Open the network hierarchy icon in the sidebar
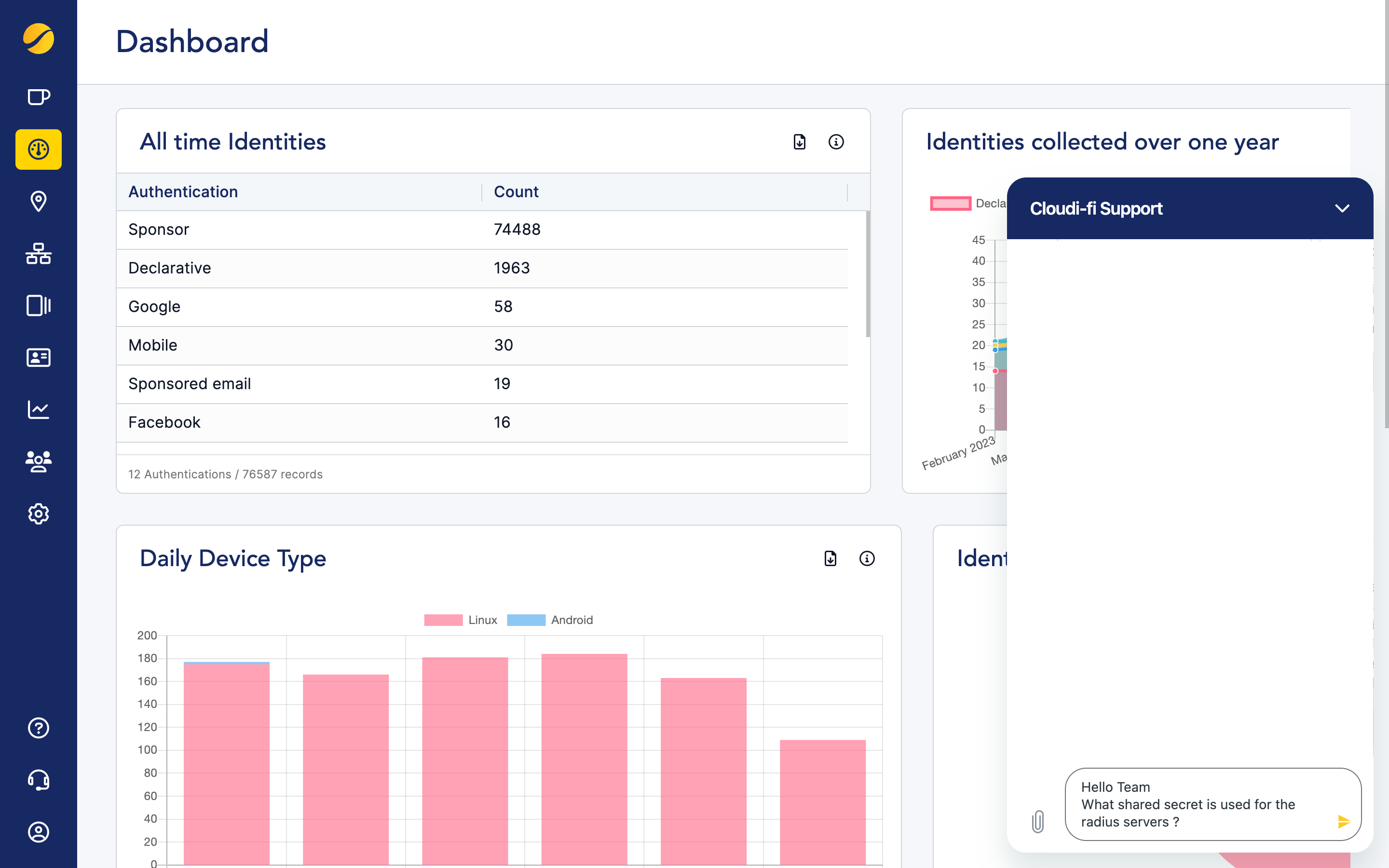Image resolution: width=1389 pixels, height=868 pixels. (x=38, y=254)
